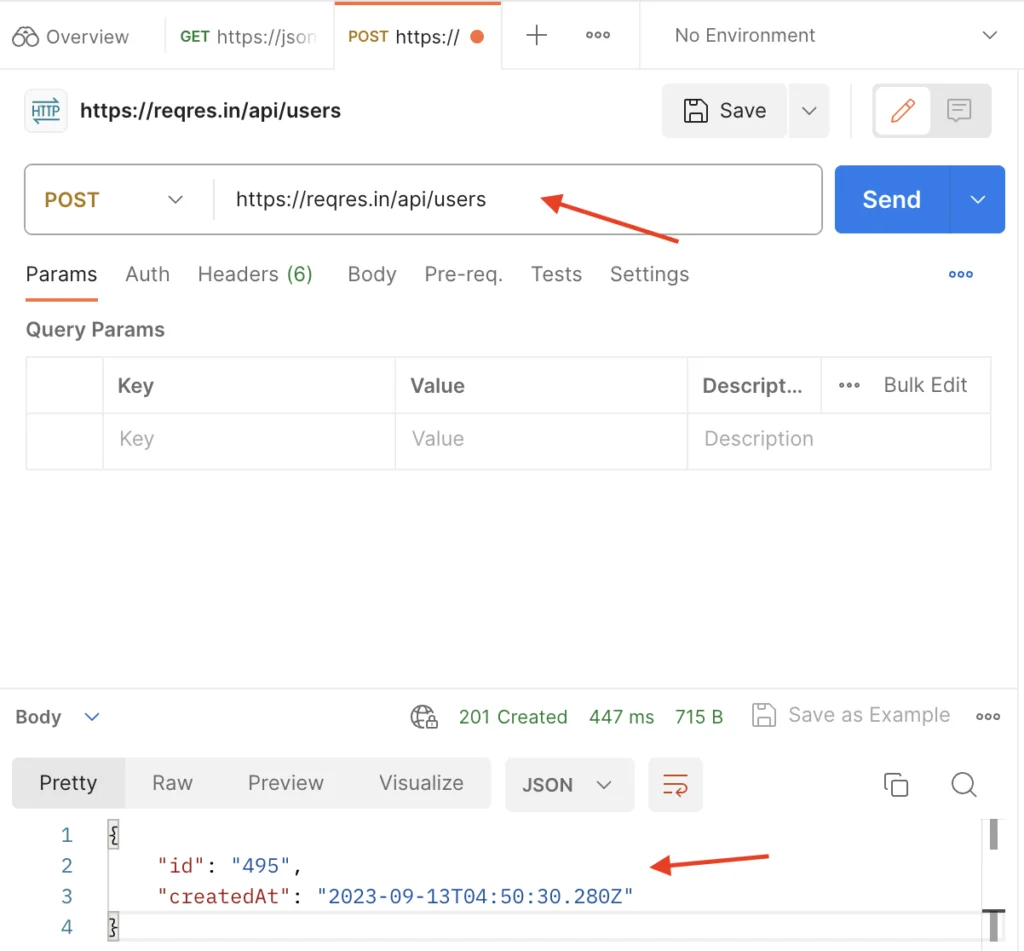Viewport: 1024px width, 951px height.
Task: Select the Preview response view
Action: point(285,783)
